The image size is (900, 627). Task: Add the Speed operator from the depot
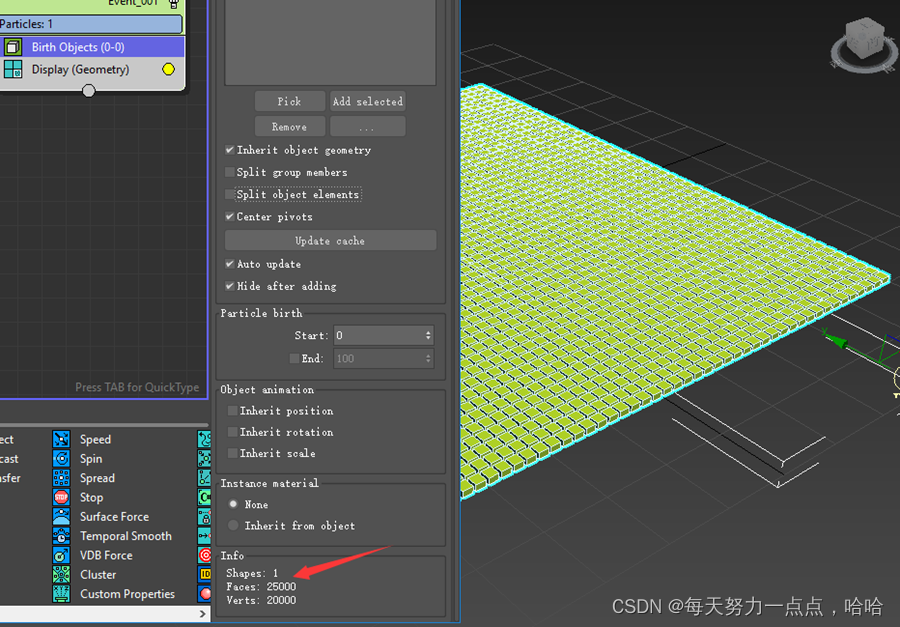coord(62,439)
